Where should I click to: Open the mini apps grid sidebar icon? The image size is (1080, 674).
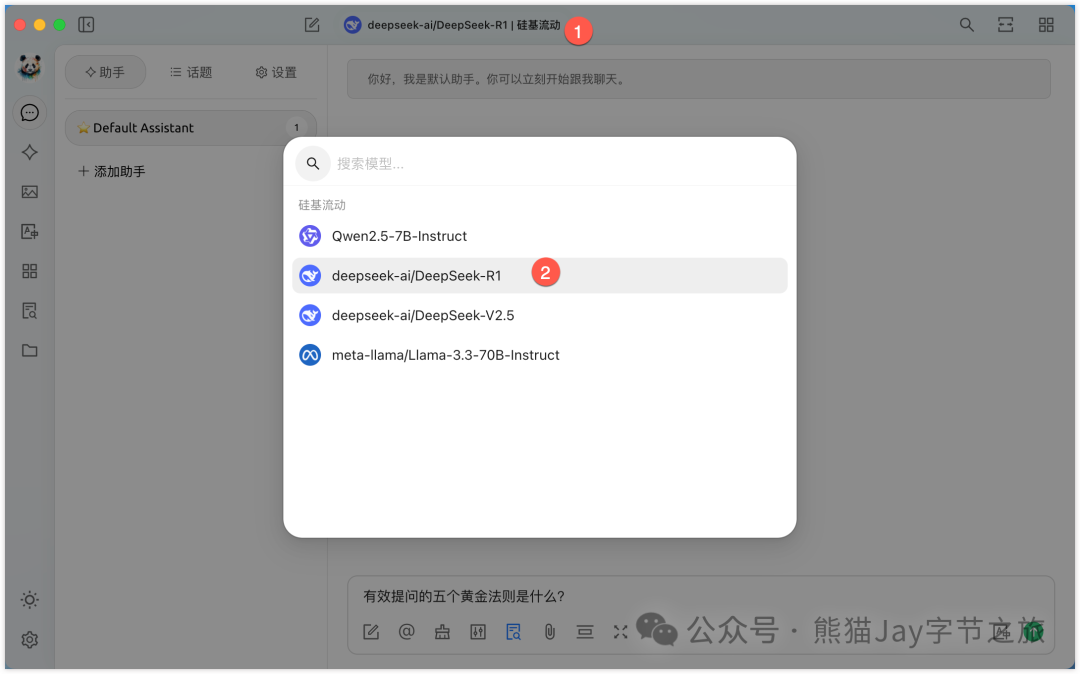click(30, 271)
